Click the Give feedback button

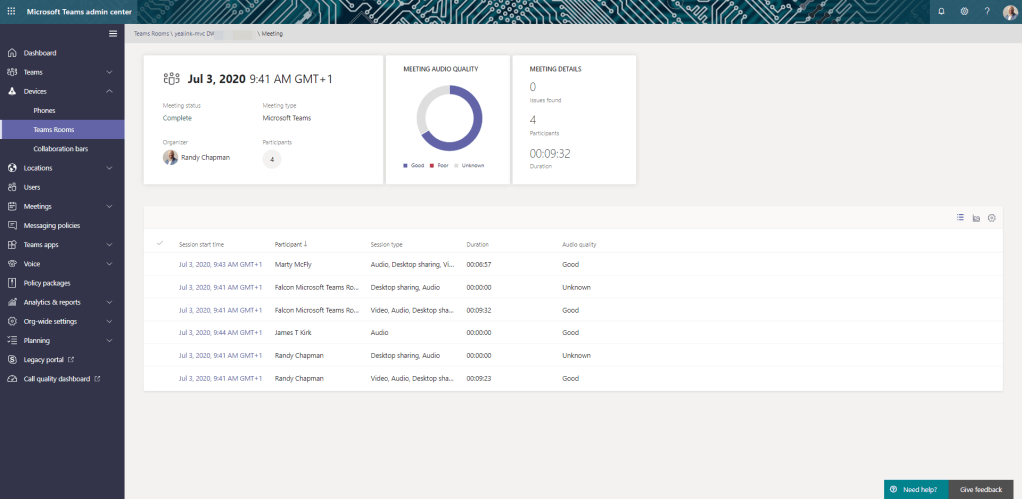coord(980,489)
